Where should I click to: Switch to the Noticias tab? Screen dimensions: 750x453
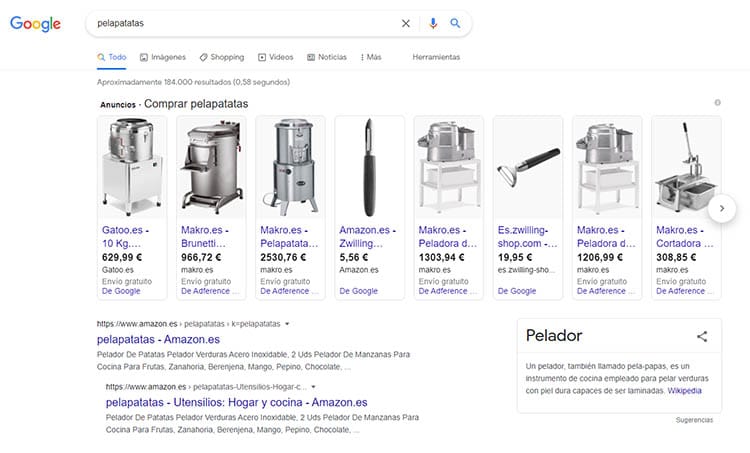coord(327,57)
